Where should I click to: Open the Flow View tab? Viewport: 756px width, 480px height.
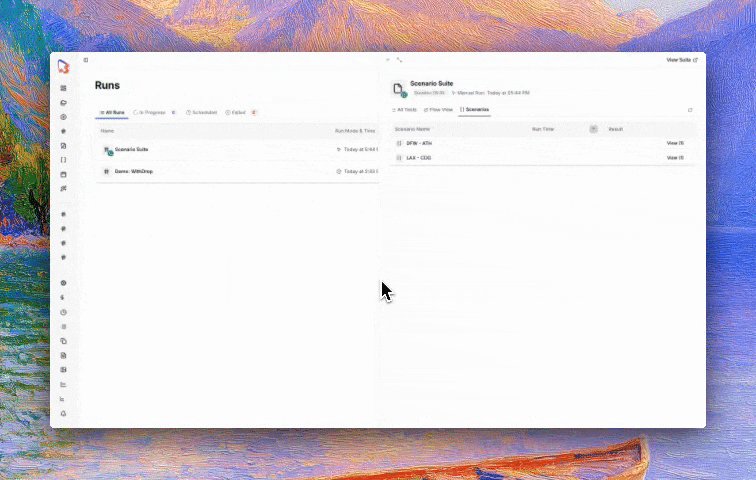pos(438,110)
